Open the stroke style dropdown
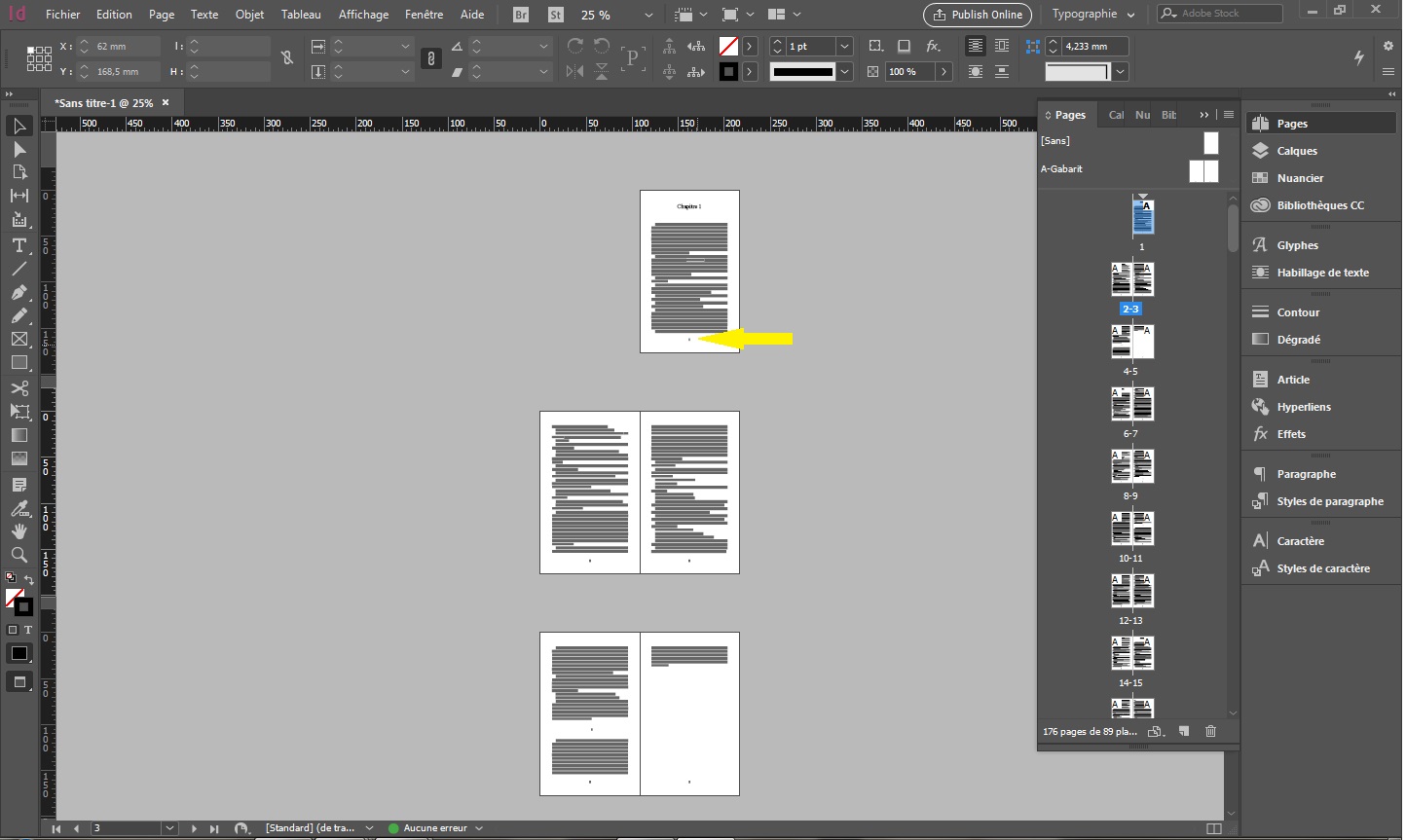Screen dimensions: 1406x840 (844, 71)
